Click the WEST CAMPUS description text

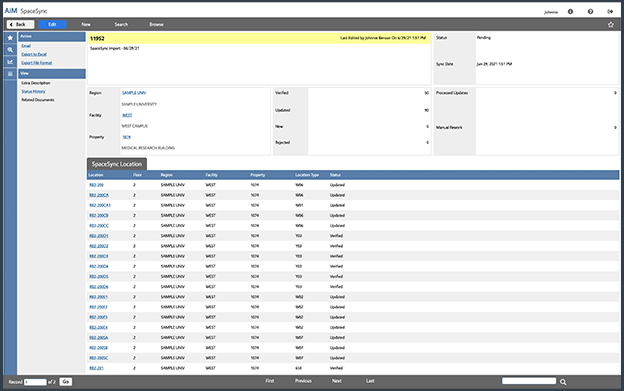135,126
